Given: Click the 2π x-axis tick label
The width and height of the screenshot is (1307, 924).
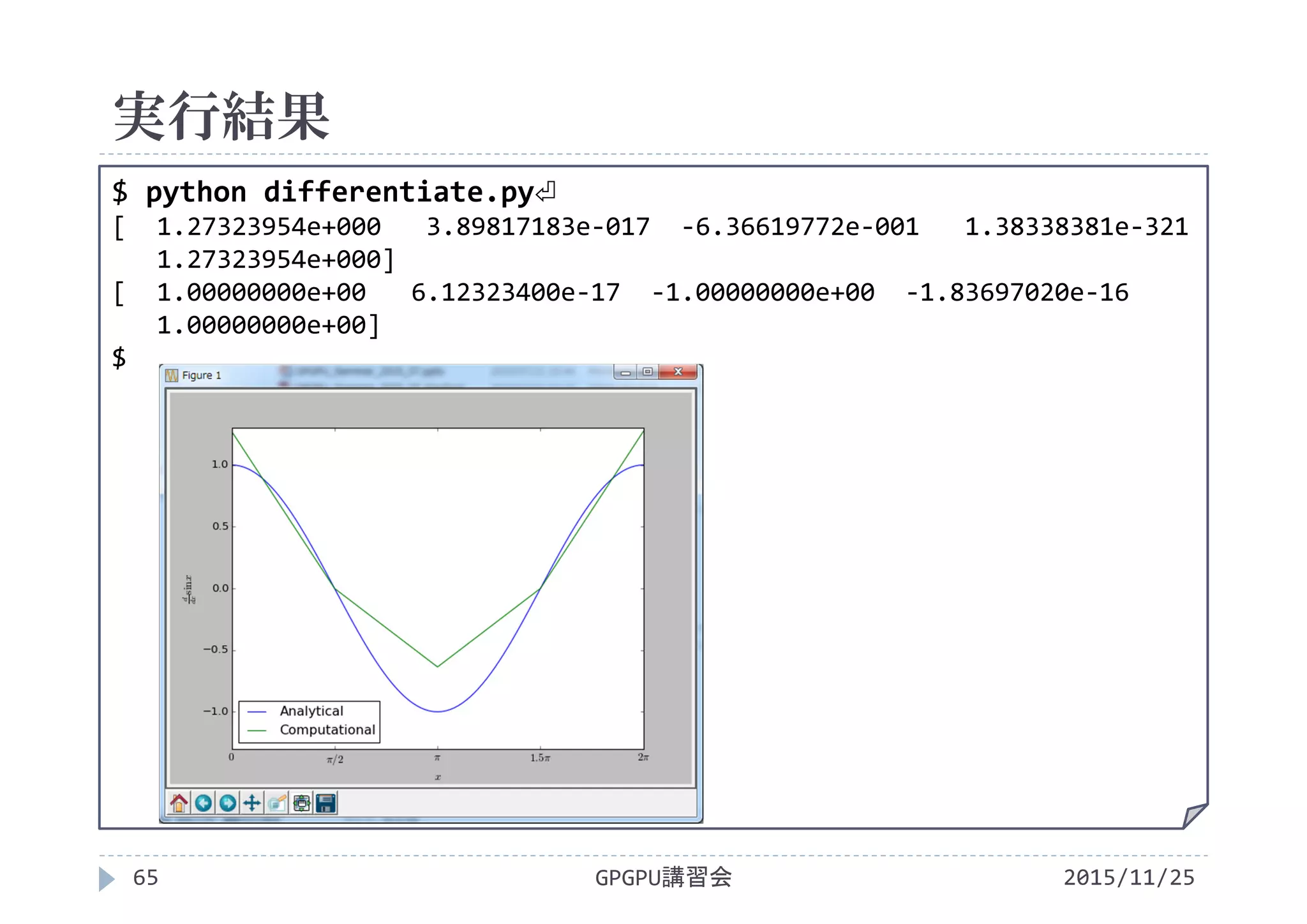Looking at the screenshot, I should tap(643, 757).
